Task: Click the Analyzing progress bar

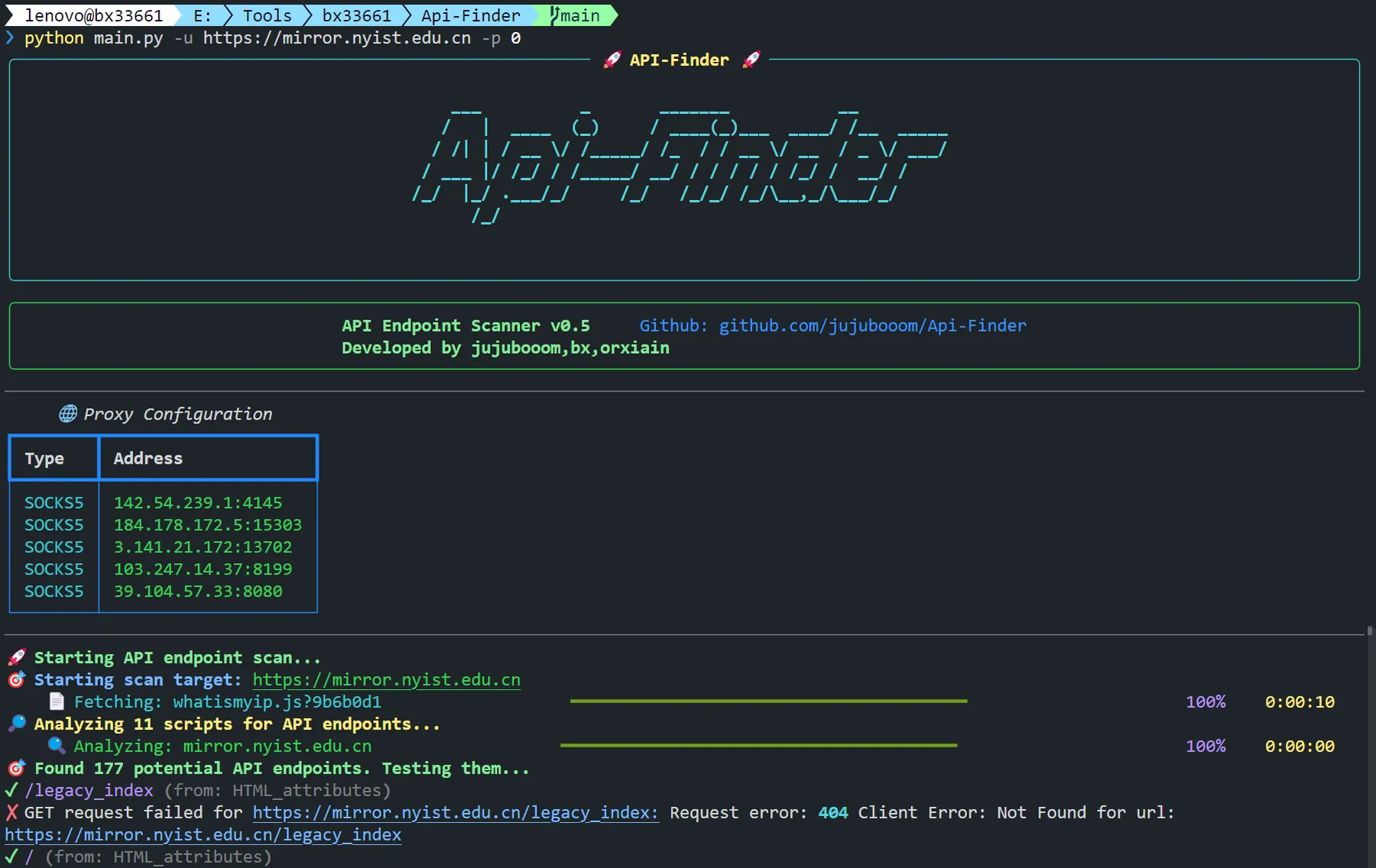Action: tap(758, 745)
